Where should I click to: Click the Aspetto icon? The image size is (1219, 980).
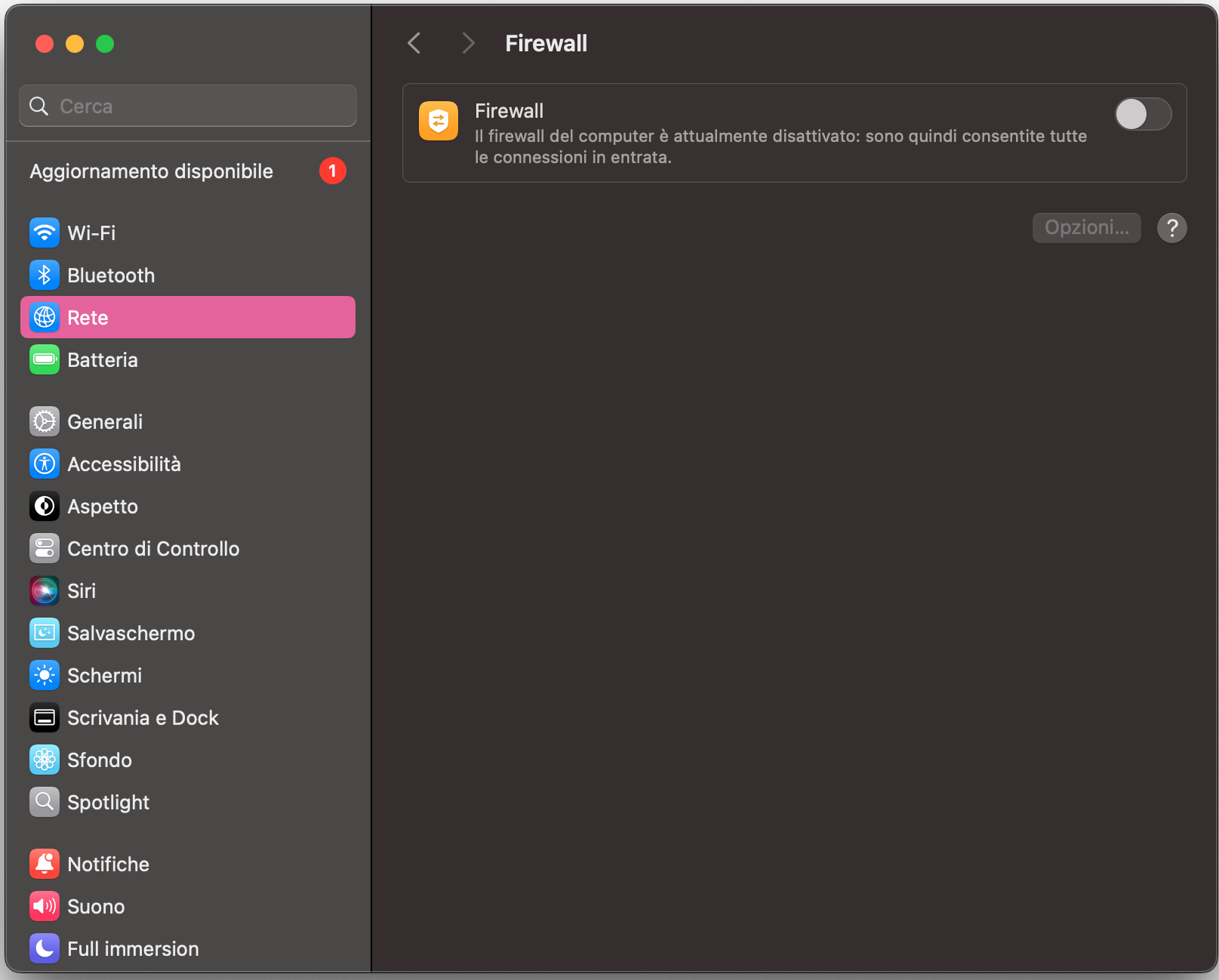coord(45,506)
